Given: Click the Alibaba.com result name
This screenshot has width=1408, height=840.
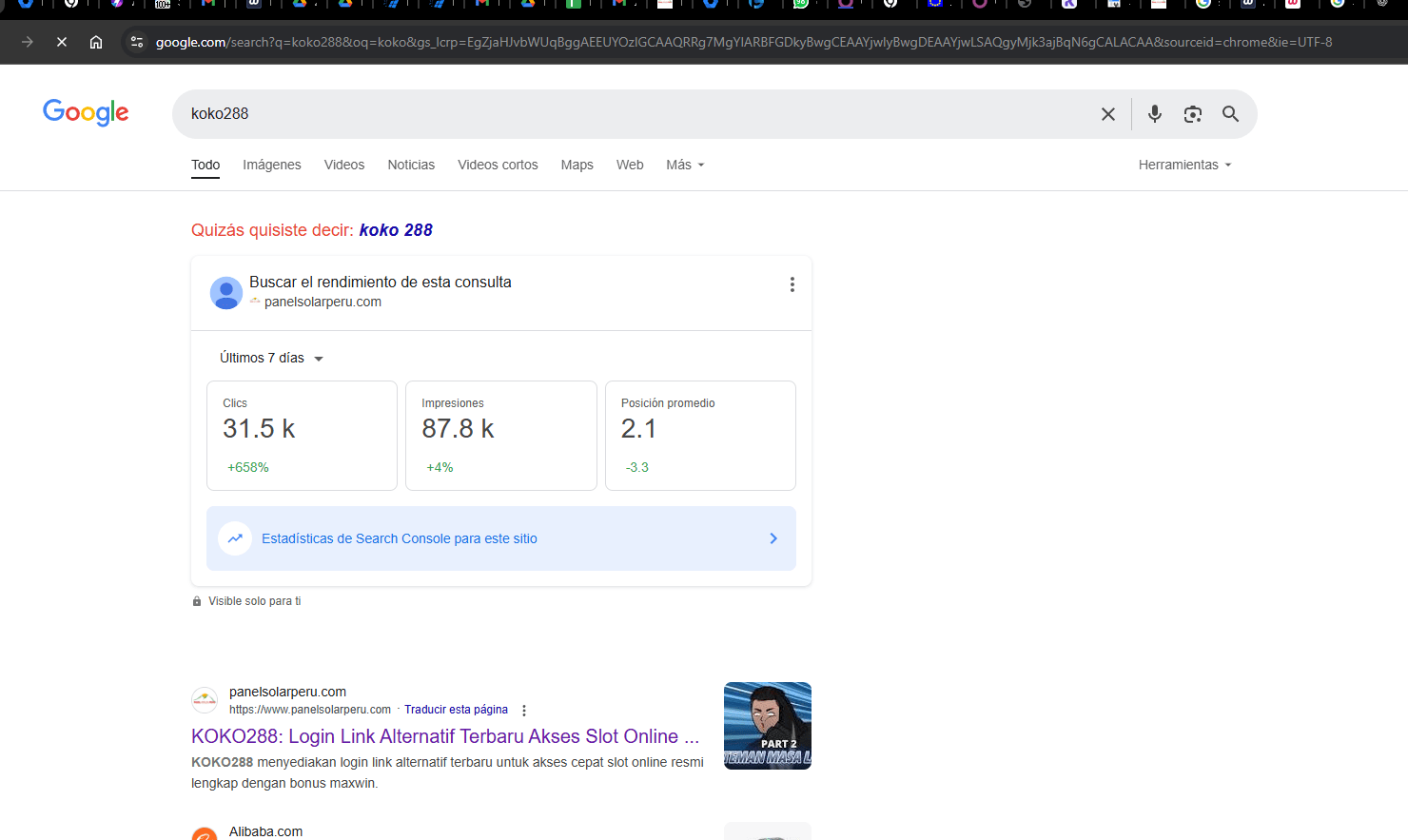Looking at the screenshot, I should (265, 831).
